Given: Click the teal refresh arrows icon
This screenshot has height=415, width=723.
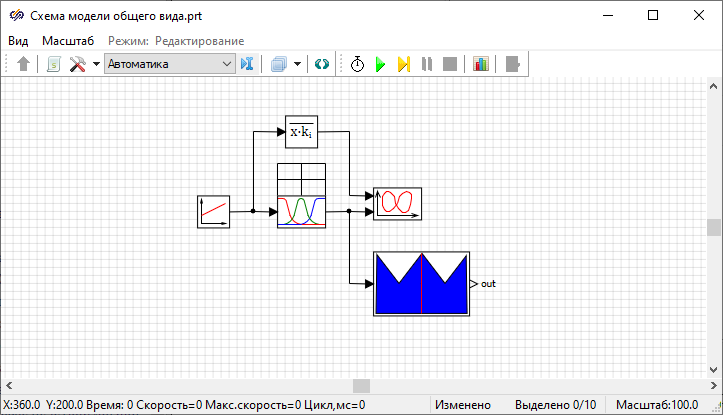Looking at the screenshot, I should point(321,64).
